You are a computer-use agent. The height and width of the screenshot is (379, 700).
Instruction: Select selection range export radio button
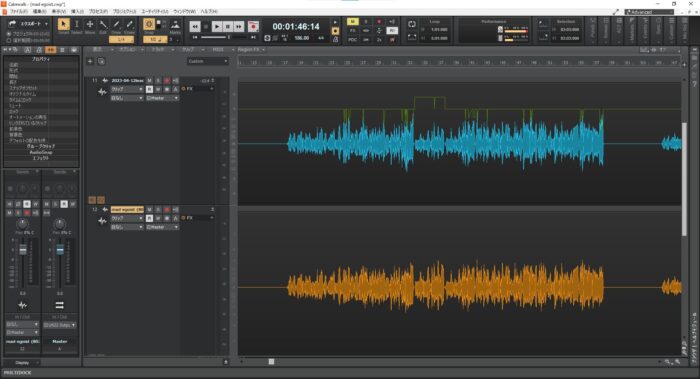click(9, 40)
